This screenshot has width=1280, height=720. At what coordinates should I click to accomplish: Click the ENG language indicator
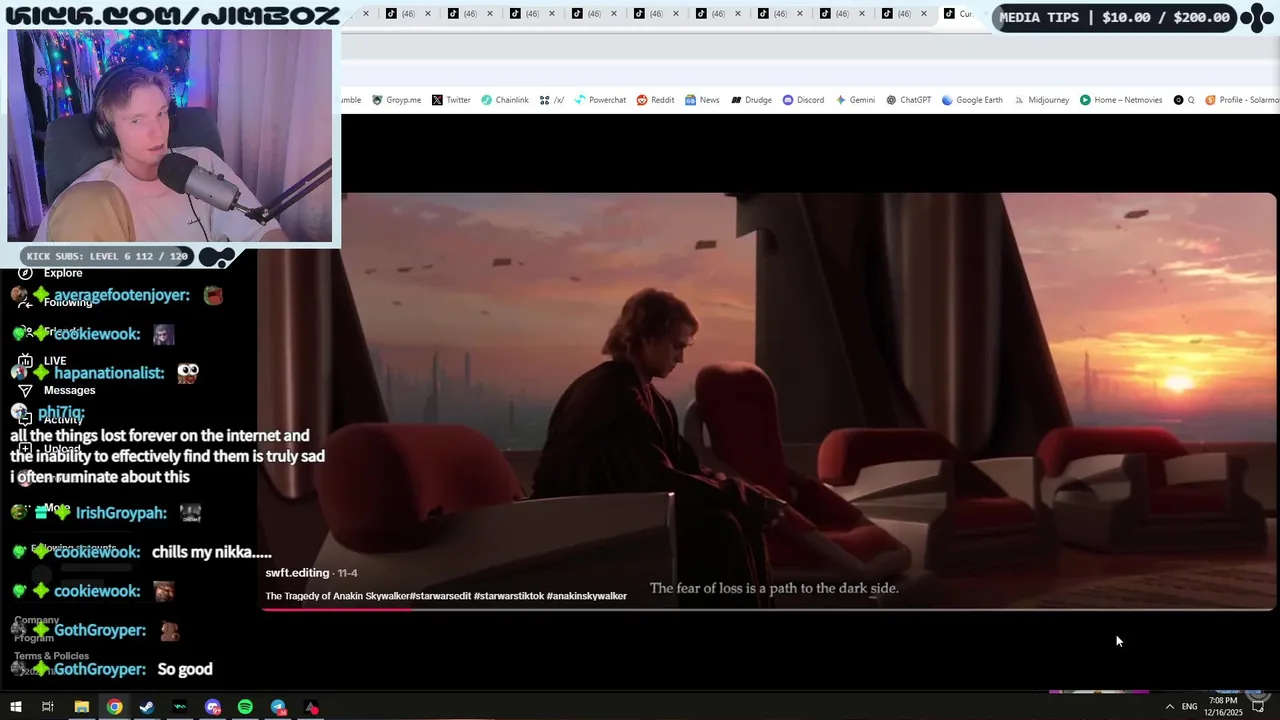(x=1189, y=707)
